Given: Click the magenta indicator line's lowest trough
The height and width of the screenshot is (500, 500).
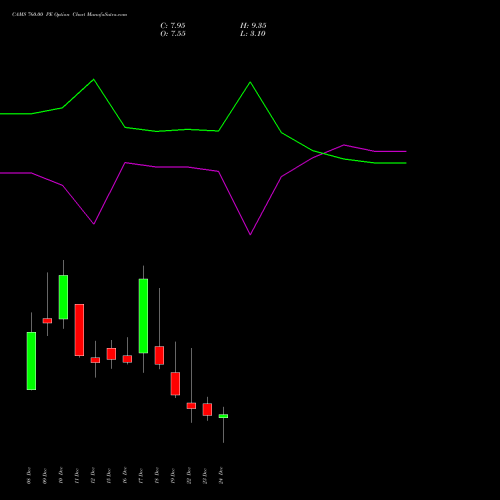Looking at the screenshot, I should click(250, 234).
